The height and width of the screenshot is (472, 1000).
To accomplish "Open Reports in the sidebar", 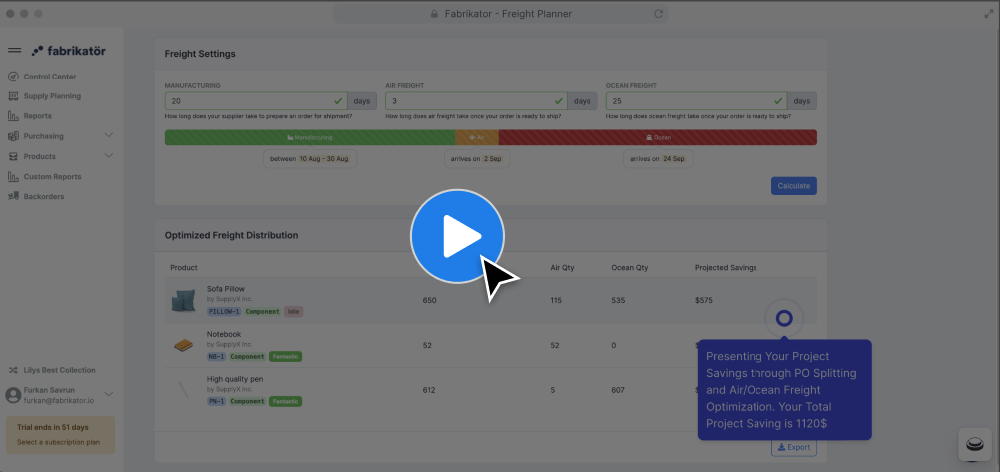I will point(38,116).
